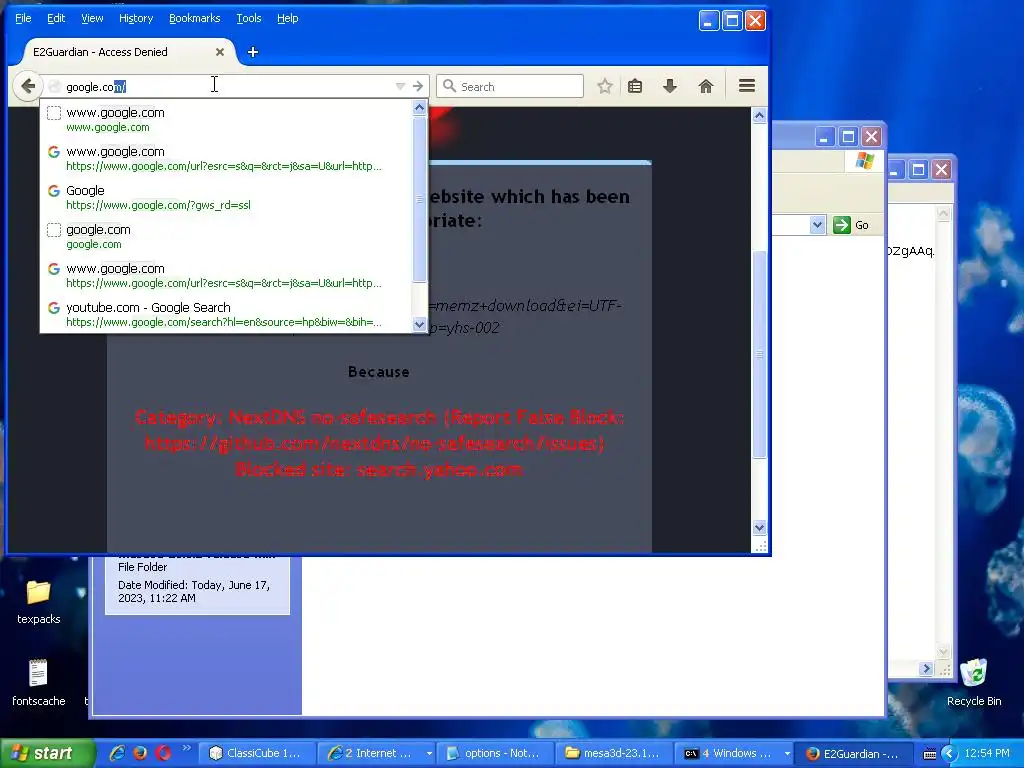The image size is (1024, 768).
Task: Switch to ClassiCube taskbar item
Action: pyautogui.click(x=257, y=754)
